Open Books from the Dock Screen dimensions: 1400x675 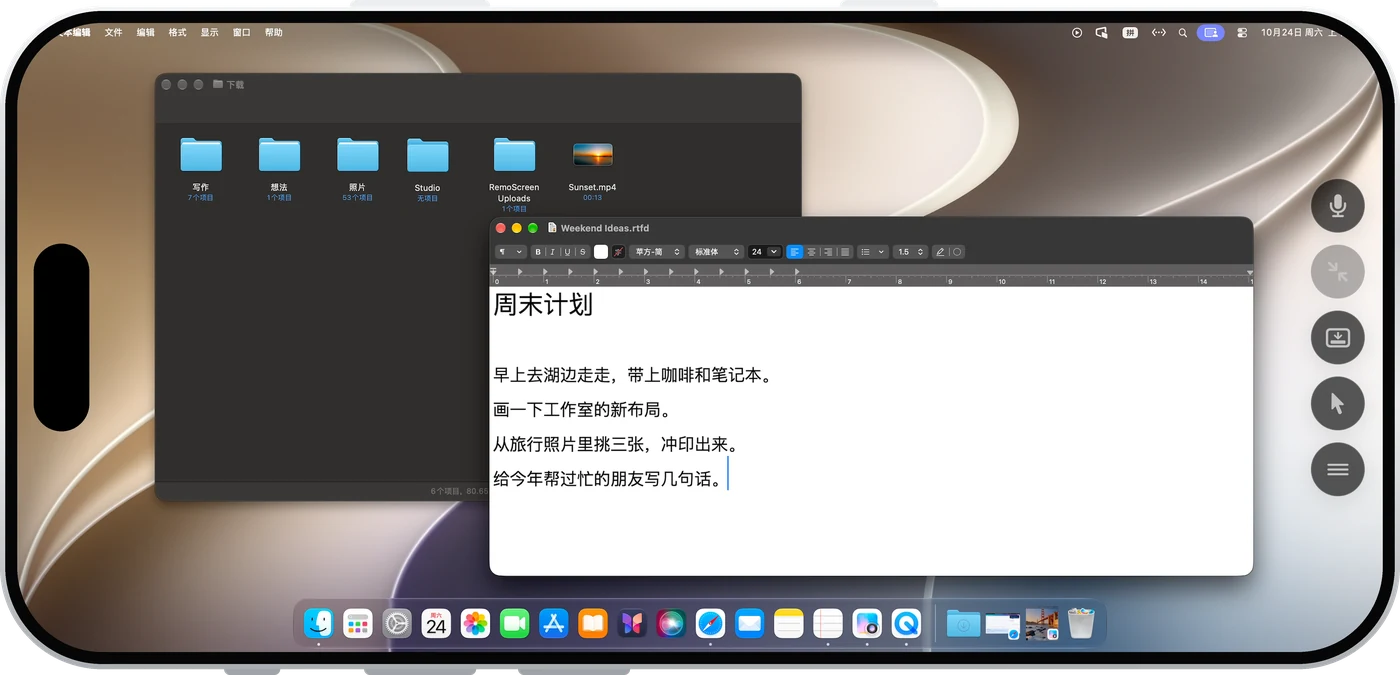tap(593, 623)
